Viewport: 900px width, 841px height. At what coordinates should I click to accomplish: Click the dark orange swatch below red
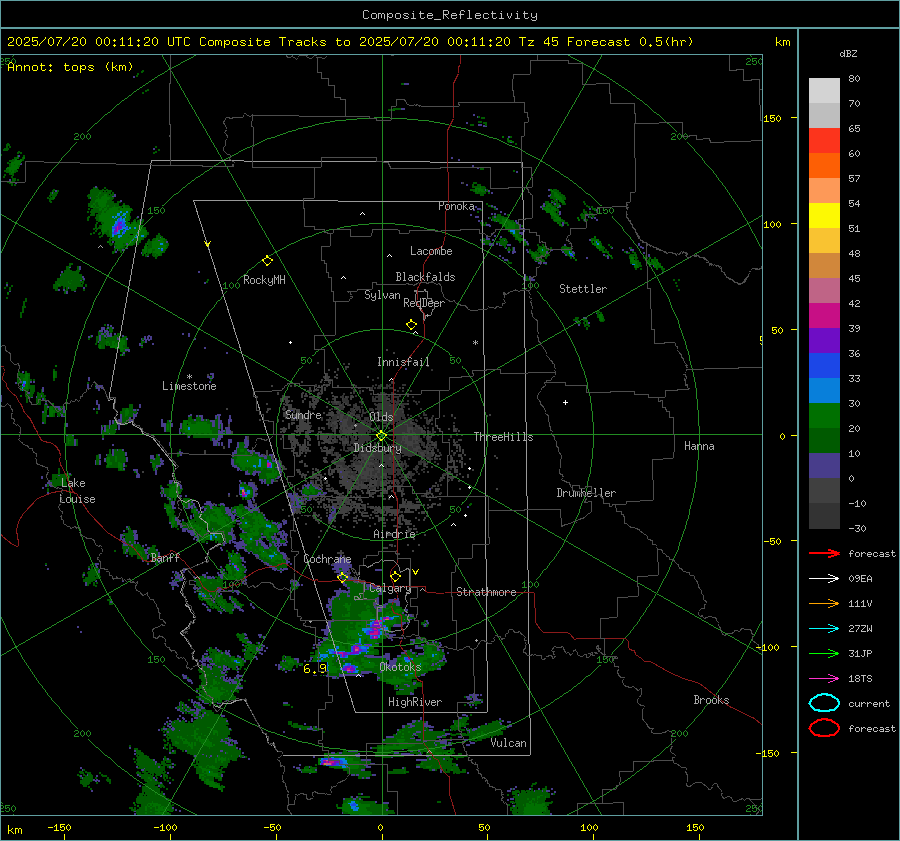(x=824, y=165)
